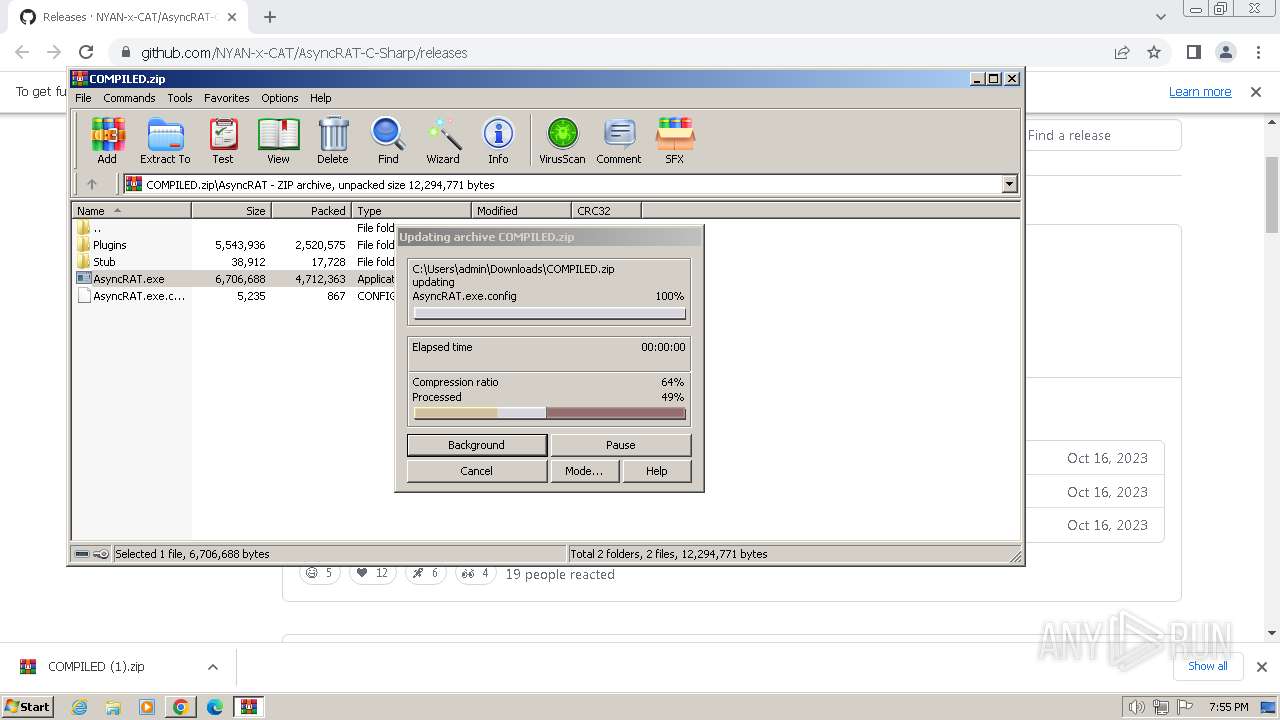Image resolution: width=1280 pixels, height=720 pixels.
Task: Open a new Chrome tab
Action: pos(270,17)
